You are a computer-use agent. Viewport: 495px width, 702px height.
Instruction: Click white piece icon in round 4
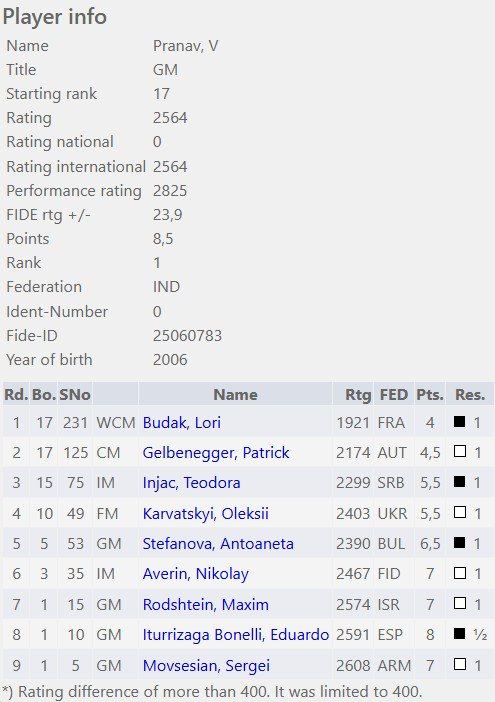[460, 512]
